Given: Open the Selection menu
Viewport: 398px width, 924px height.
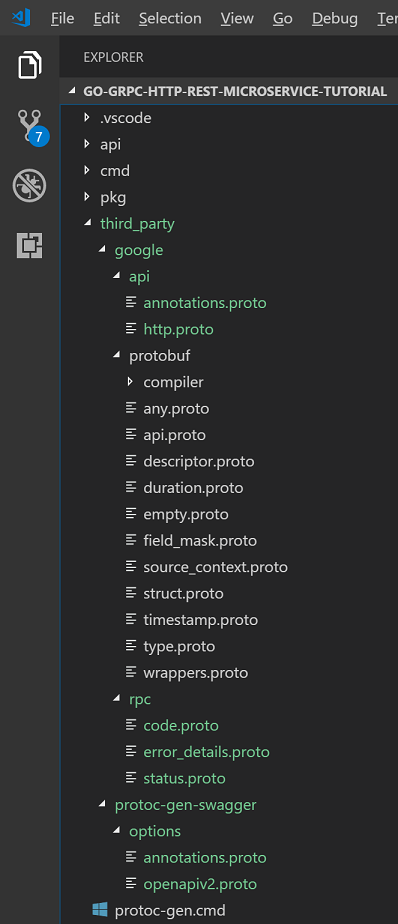Looking at the screenshot, I should (x=170, y=18).
